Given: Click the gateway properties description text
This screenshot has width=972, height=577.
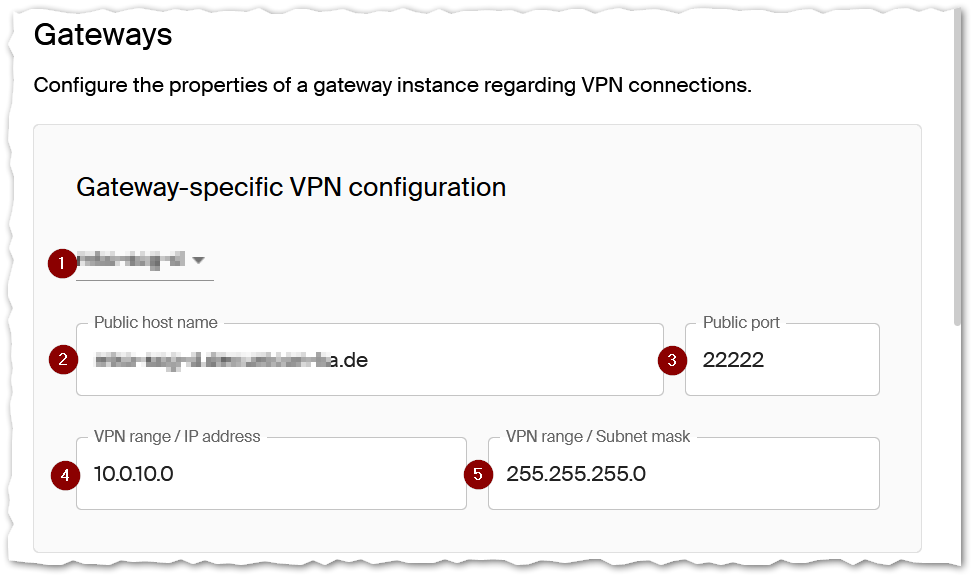Looking at the screenshot, I should coord(392,85).
